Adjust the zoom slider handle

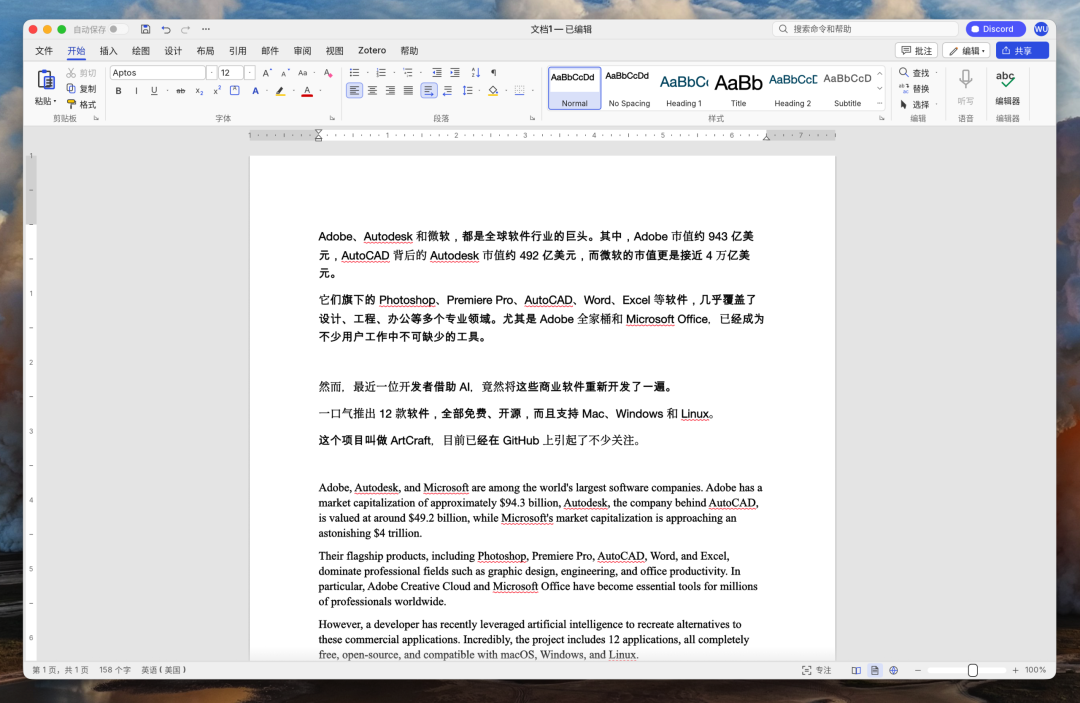point(973,670)
